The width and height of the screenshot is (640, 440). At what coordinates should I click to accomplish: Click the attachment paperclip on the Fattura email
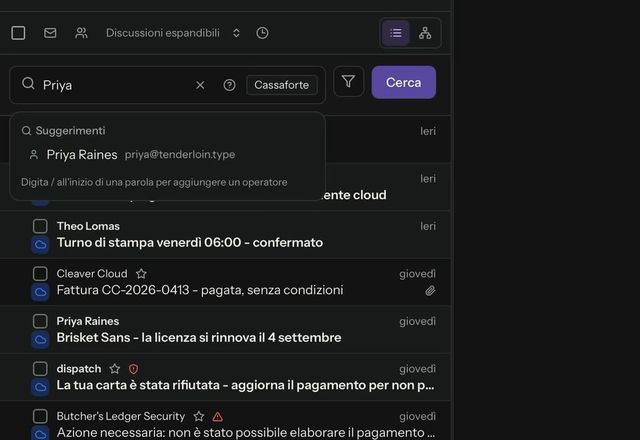pyautogui.click(x=430, y=291)
